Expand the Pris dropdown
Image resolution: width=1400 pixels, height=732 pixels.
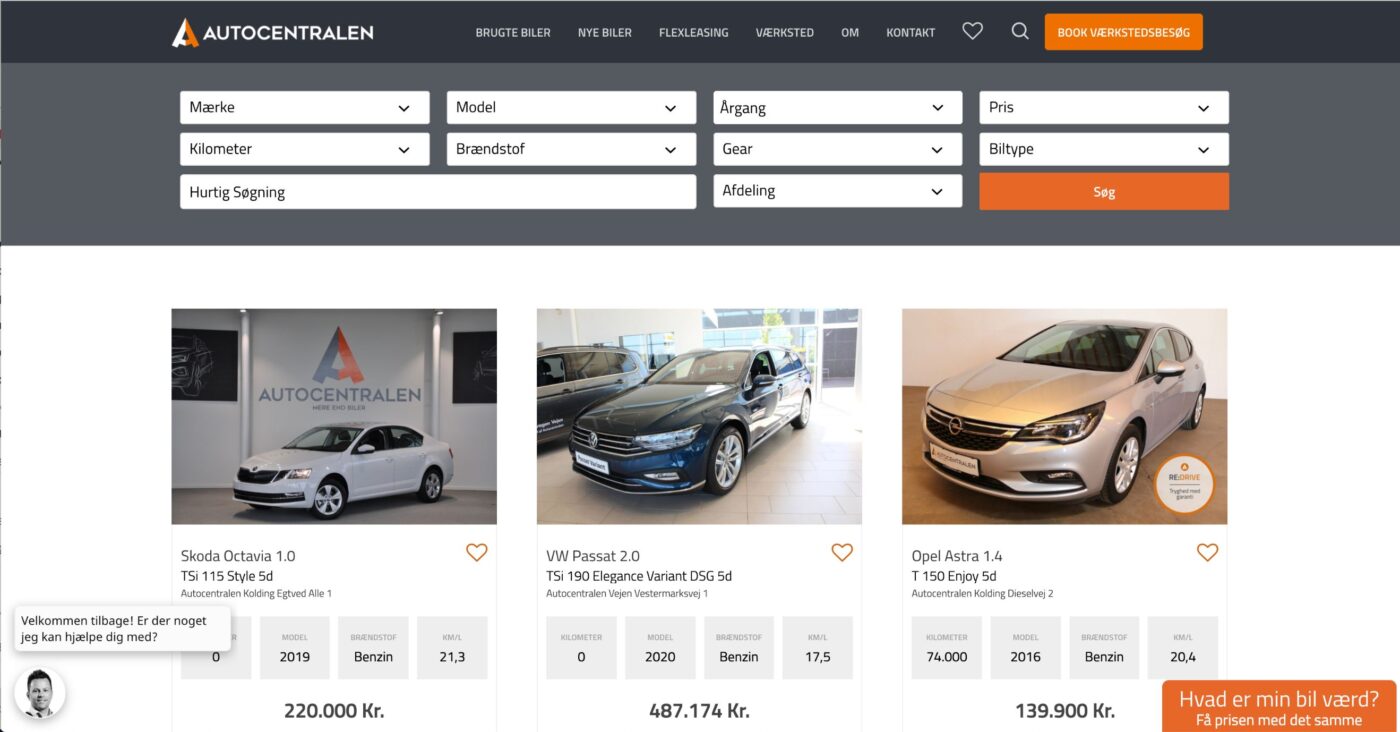point(1103,108)
